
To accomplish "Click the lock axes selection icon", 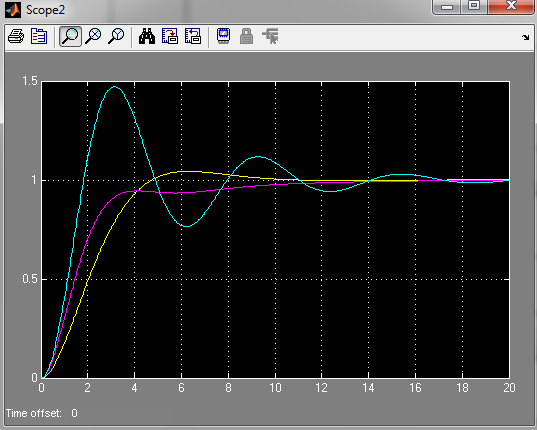I will (x=247, y=36).
